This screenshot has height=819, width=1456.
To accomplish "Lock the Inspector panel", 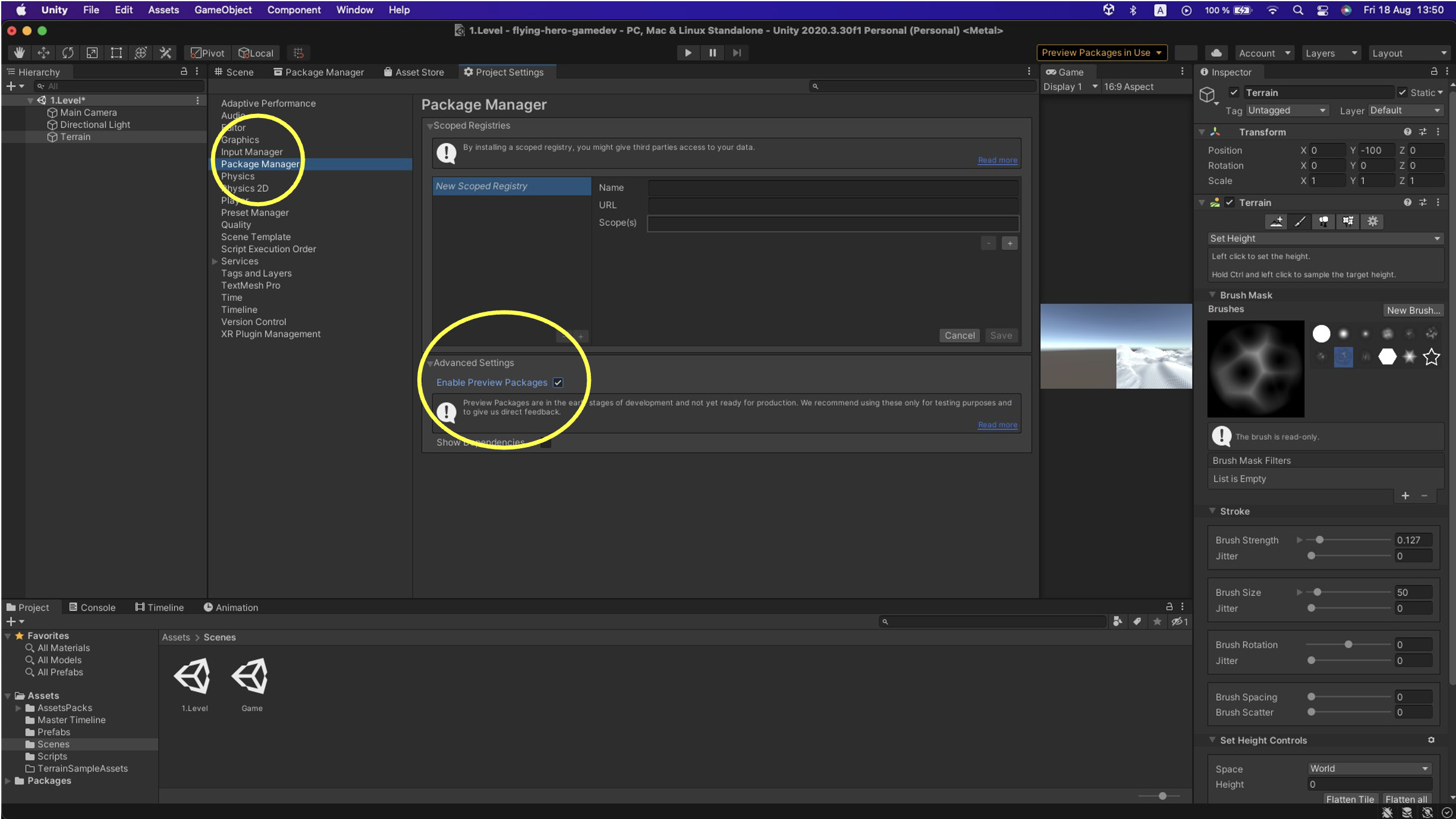I will [1434, 72].
